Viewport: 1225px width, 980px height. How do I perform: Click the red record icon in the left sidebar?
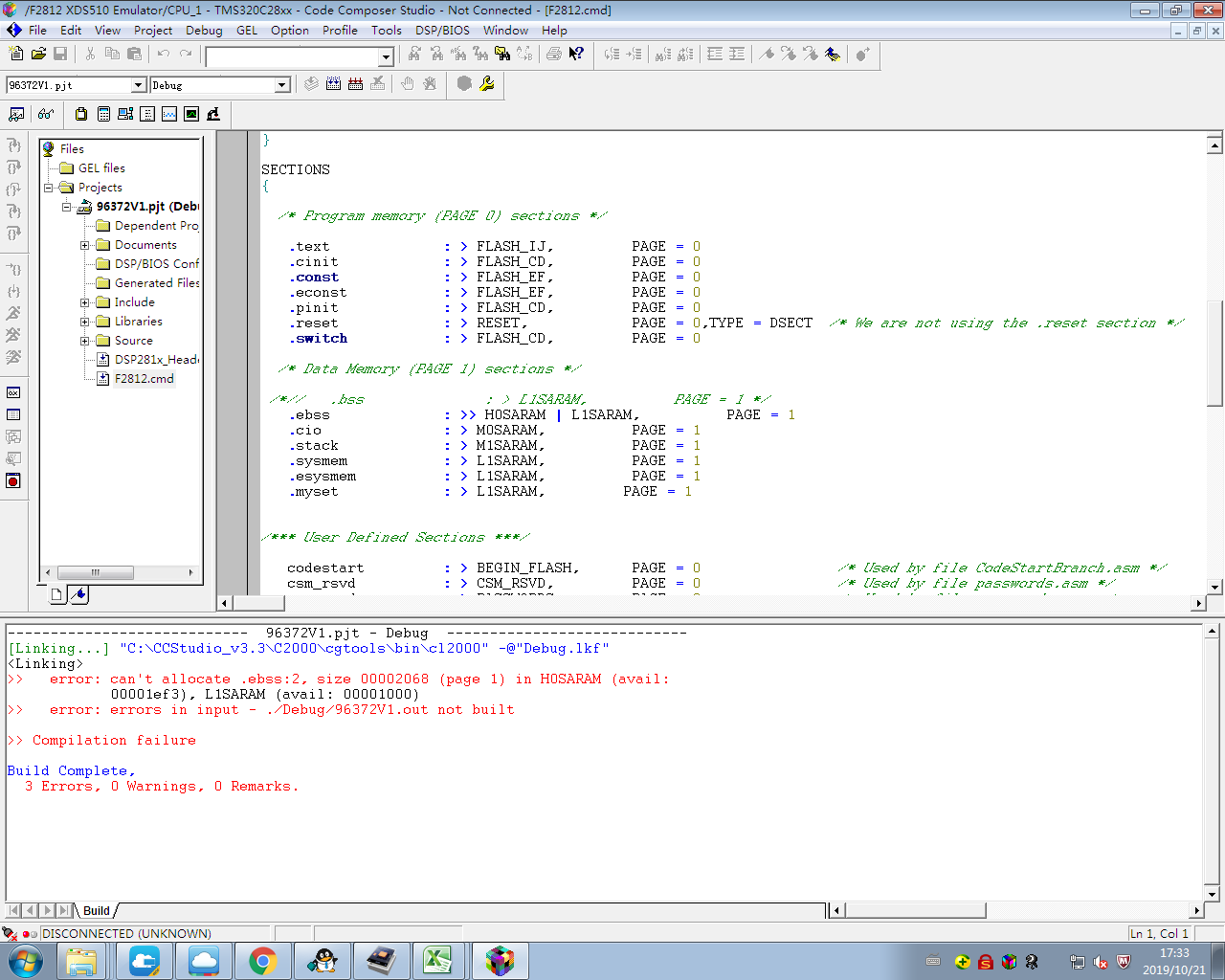coord(13,480)
